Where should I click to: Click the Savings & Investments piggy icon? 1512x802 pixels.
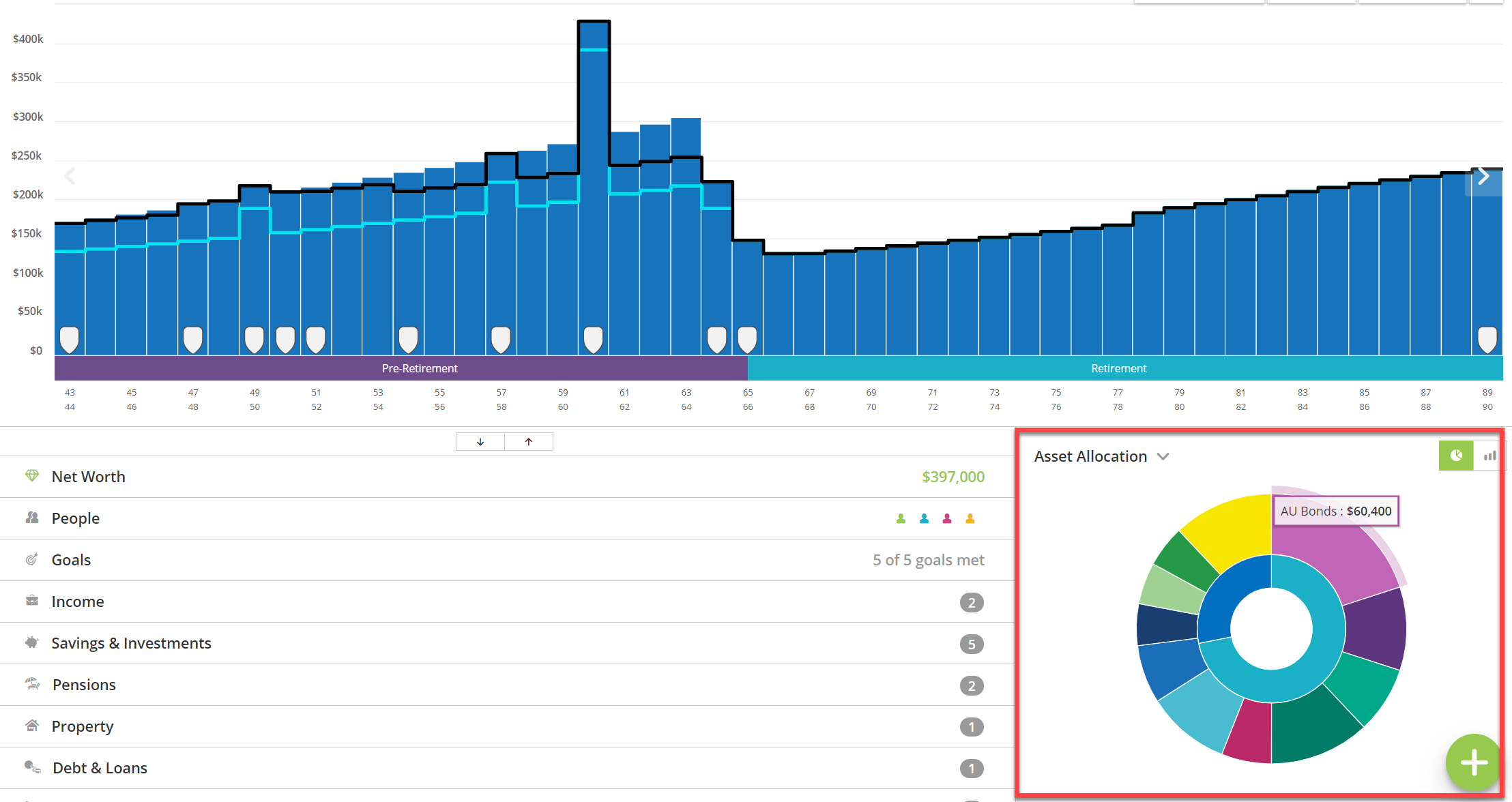(x=32, y=642)
